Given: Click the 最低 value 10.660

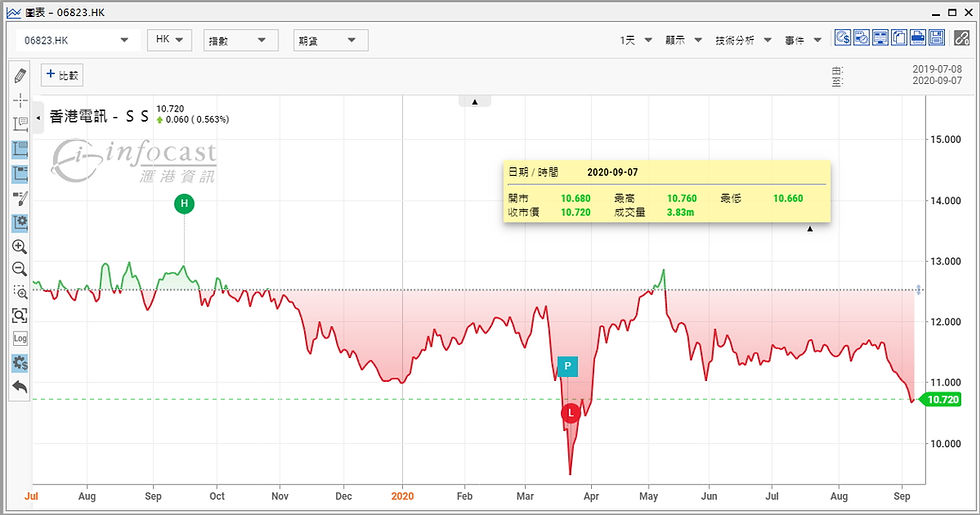Looking at the screenshot, I should (x=788, y=198).
